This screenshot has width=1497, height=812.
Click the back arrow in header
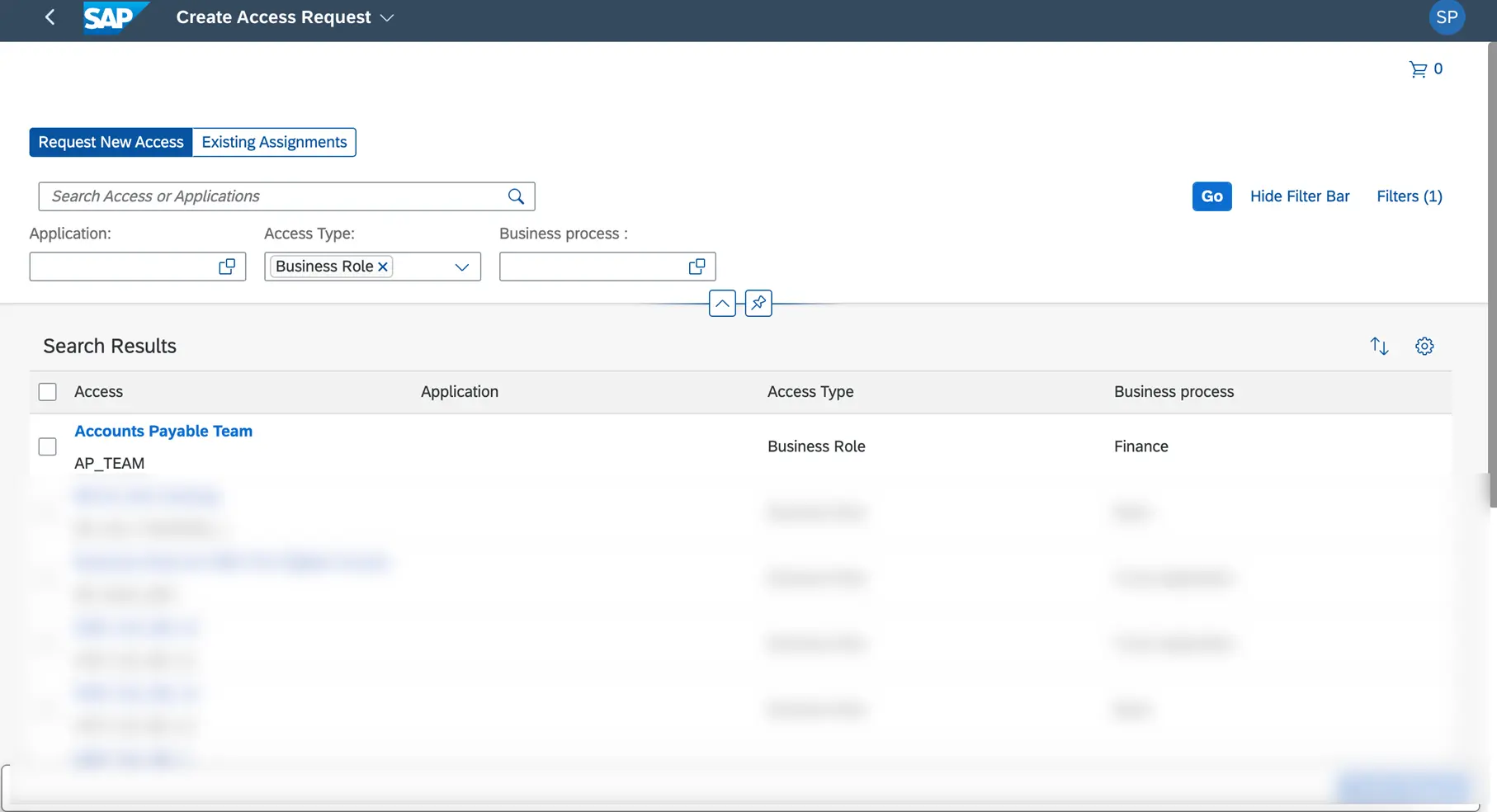point(50,17)
